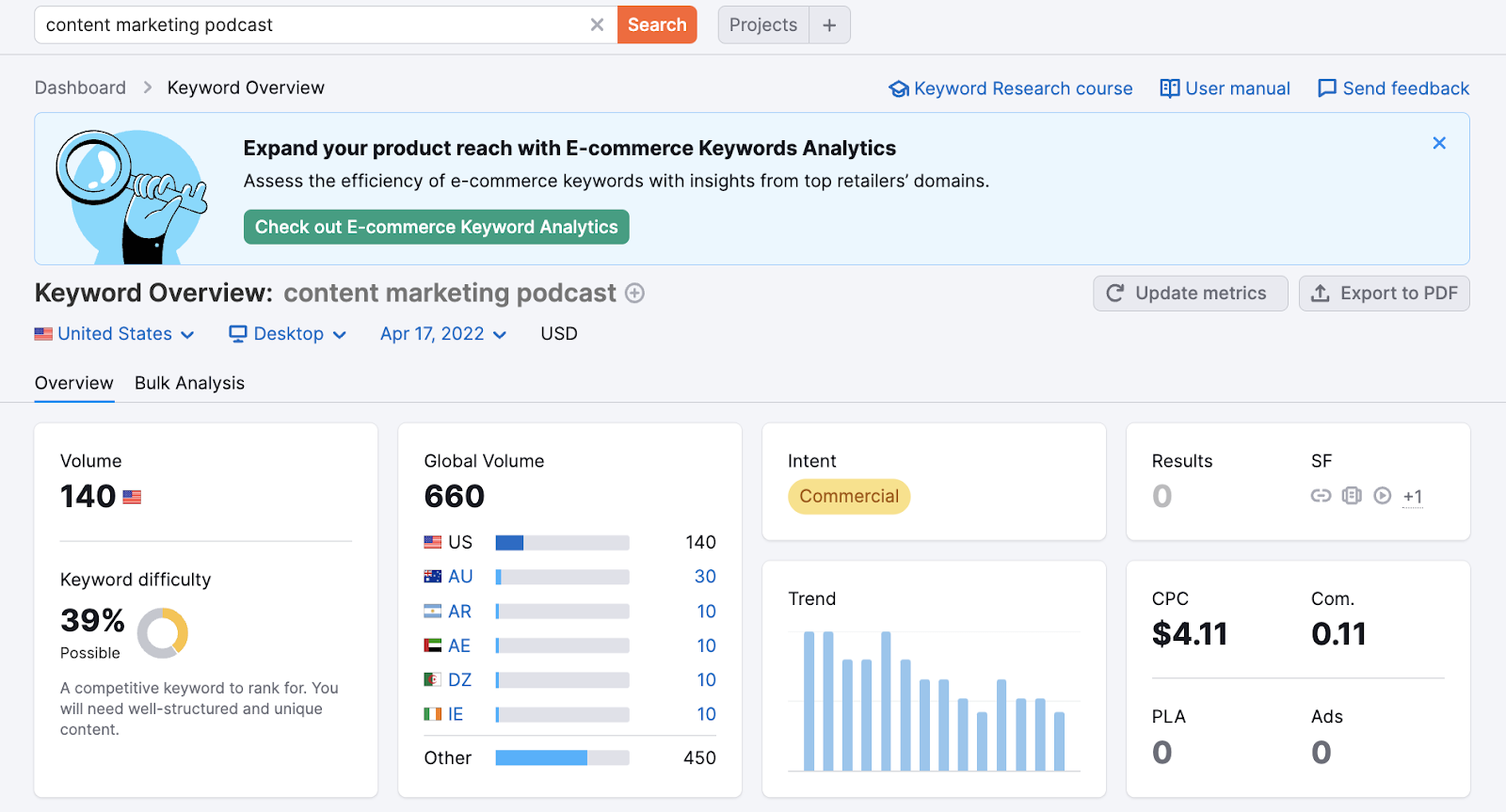Close the E-commerce Keywords Analytics banner
Viewport: 1506px width, 812px height.
pos(1438,143)
